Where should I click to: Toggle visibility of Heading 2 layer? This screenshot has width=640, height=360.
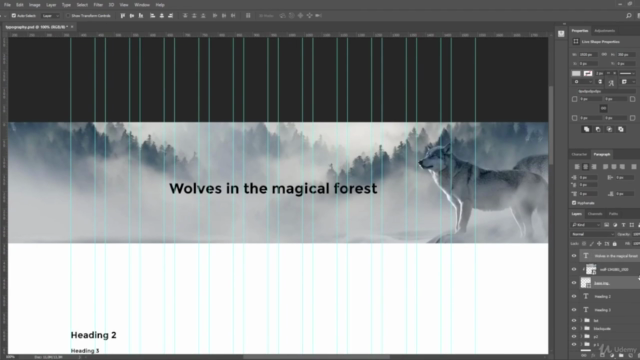[x=574, y=296]
